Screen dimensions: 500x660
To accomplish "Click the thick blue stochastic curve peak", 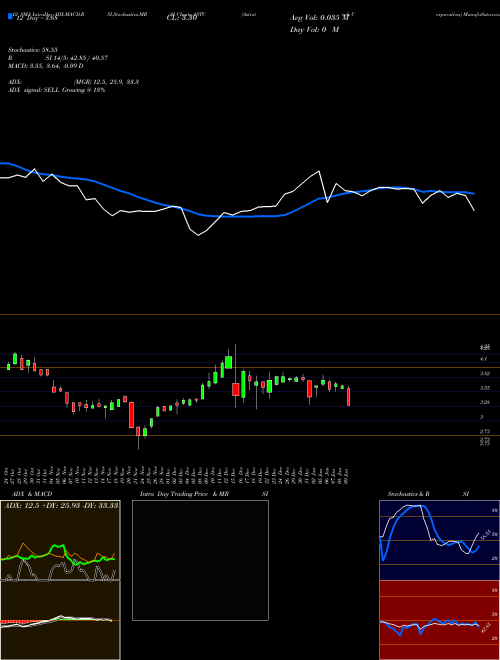I will [x=420, y=506].
